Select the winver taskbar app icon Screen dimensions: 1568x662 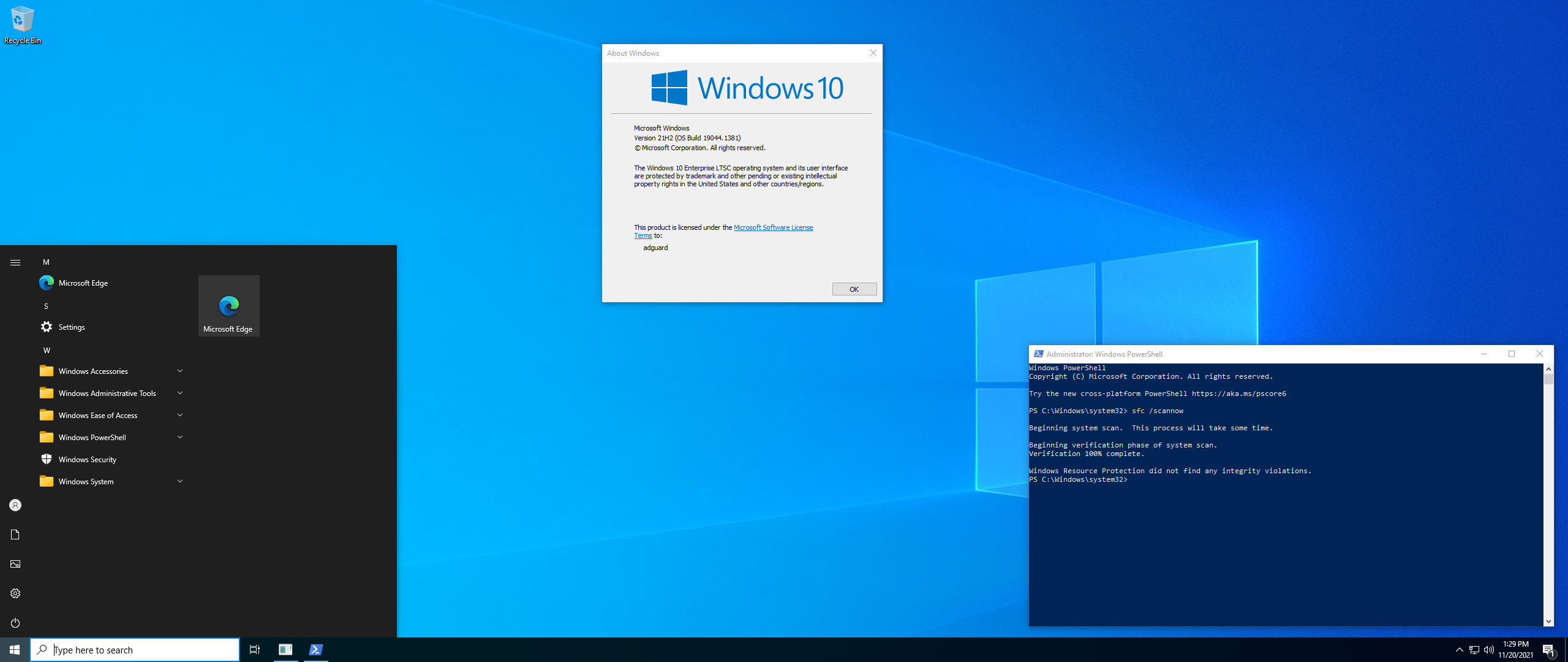(x=285, y=650)
